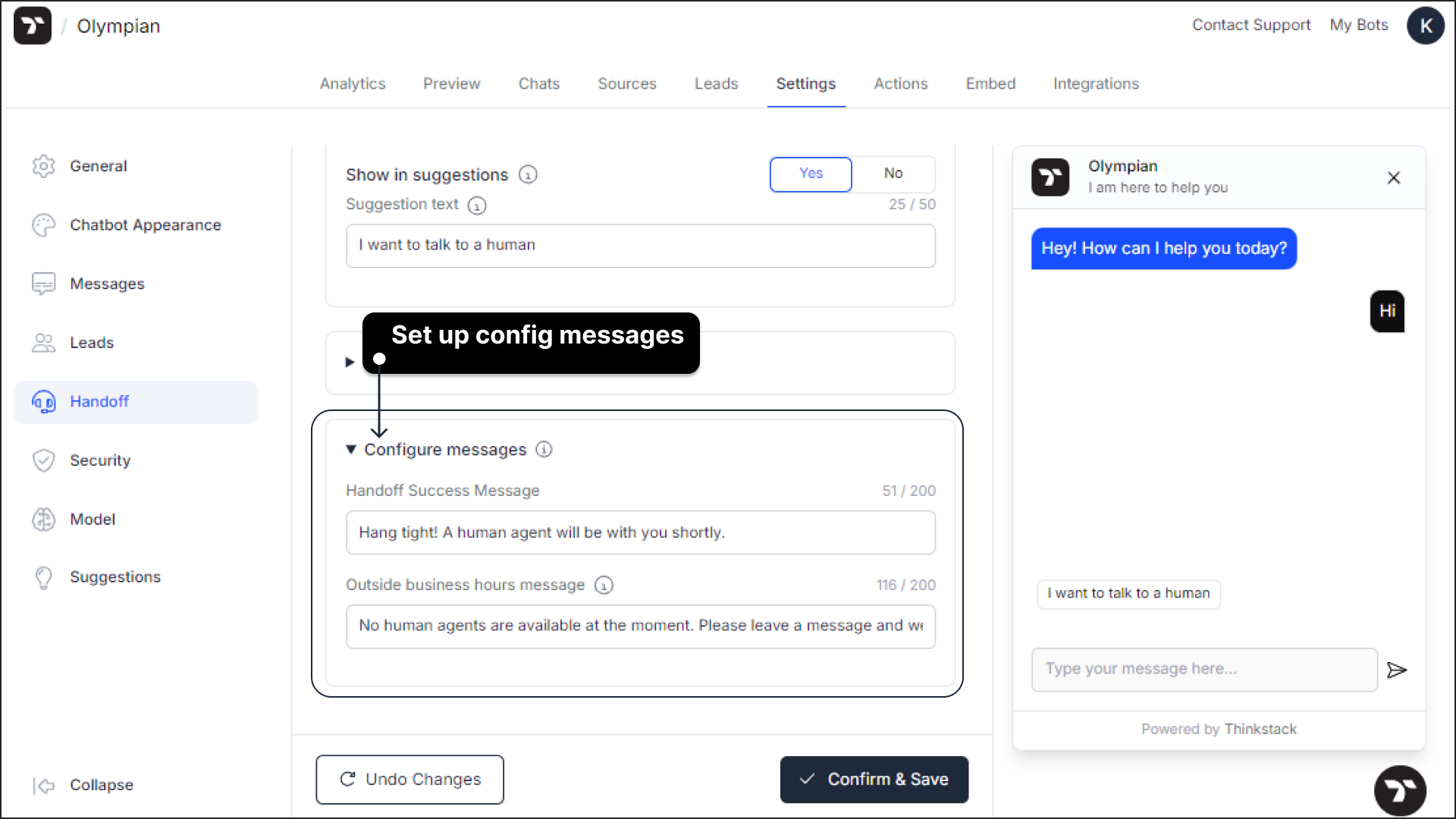Click the Olympian breadcrumb title
Viewport: 1456px width, 819px height.
tap(118, 27)
